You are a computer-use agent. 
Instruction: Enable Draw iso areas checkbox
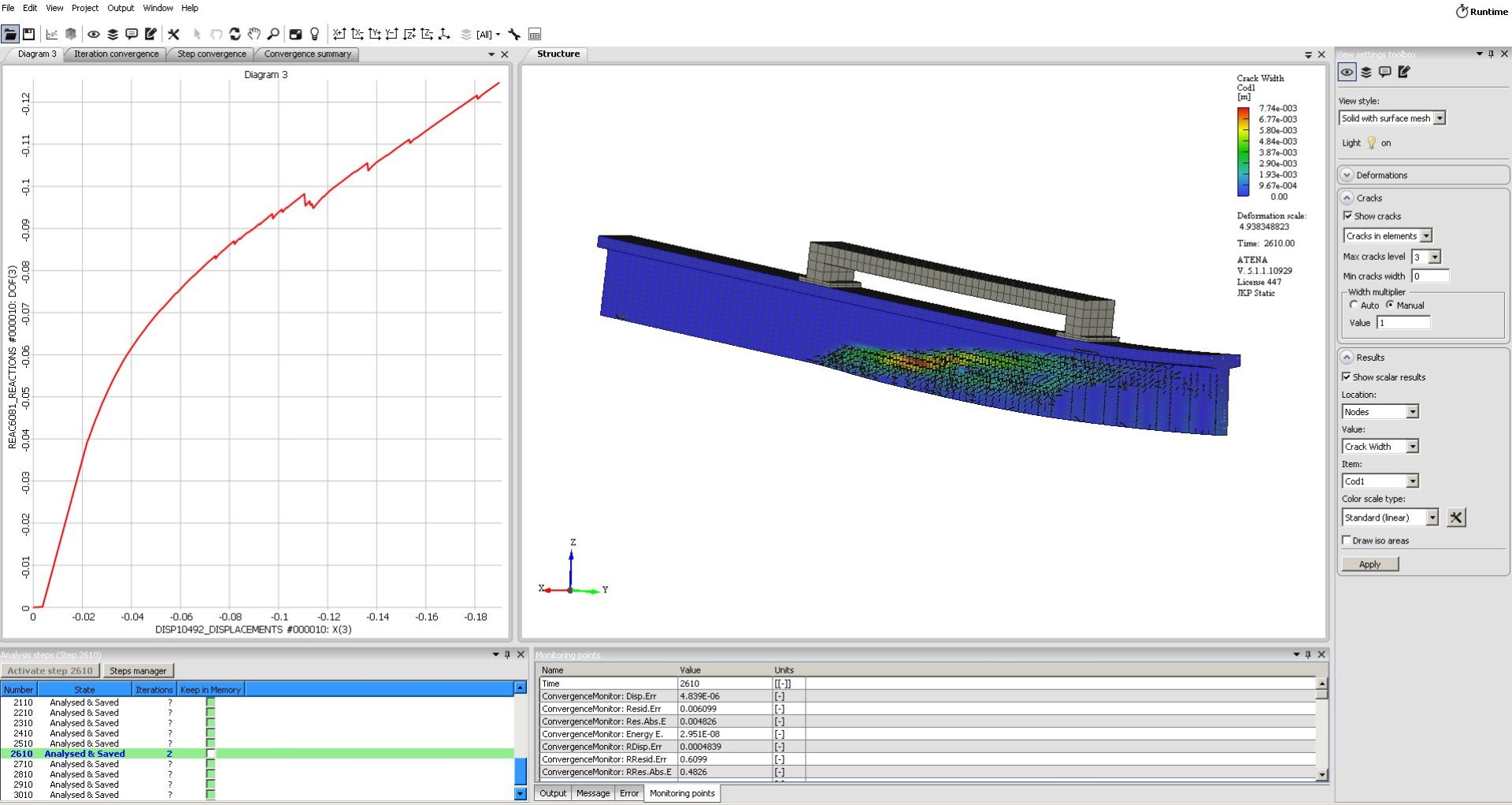(1347, 540)
